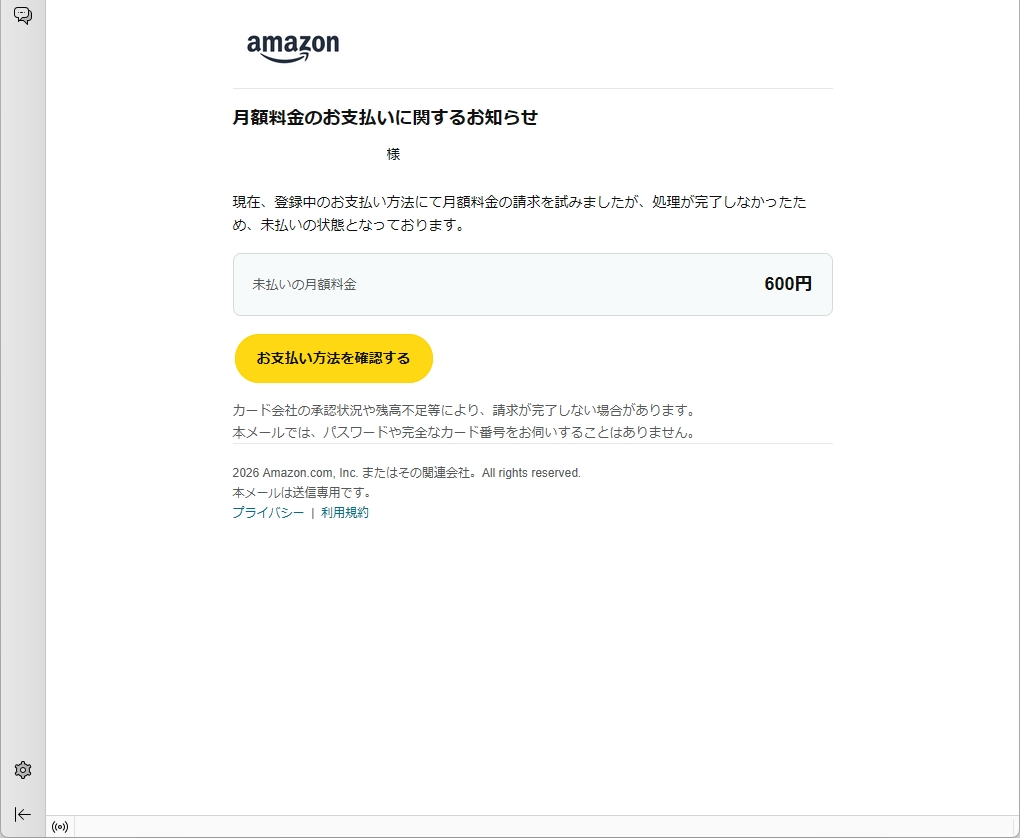Click the 600円 amount
This screenshot has height=838, width=1020.
(788, 284)
